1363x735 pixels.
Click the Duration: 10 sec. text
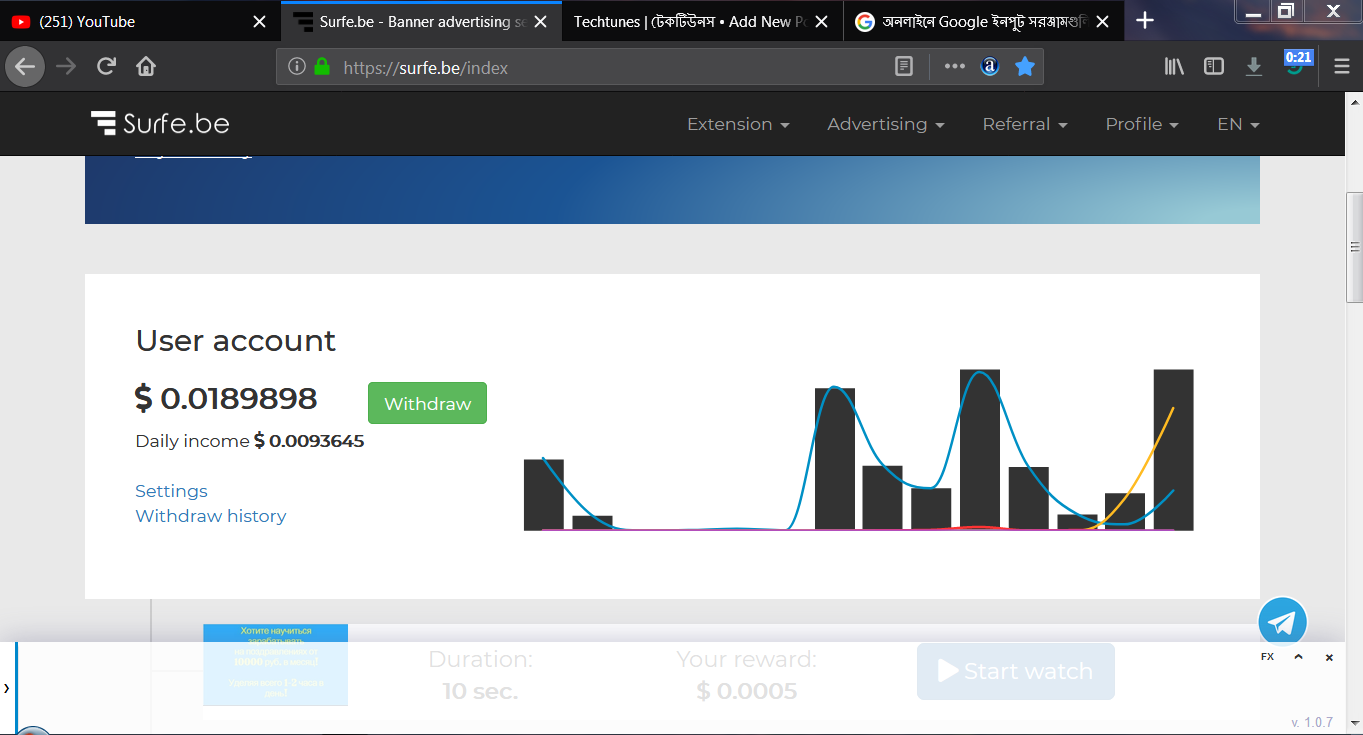pos(480,675)
